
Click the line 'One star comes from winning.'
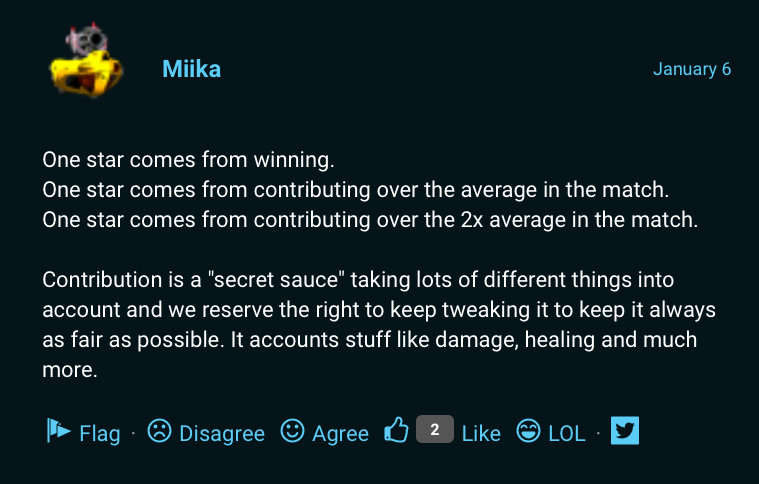[x=188, y=160]
